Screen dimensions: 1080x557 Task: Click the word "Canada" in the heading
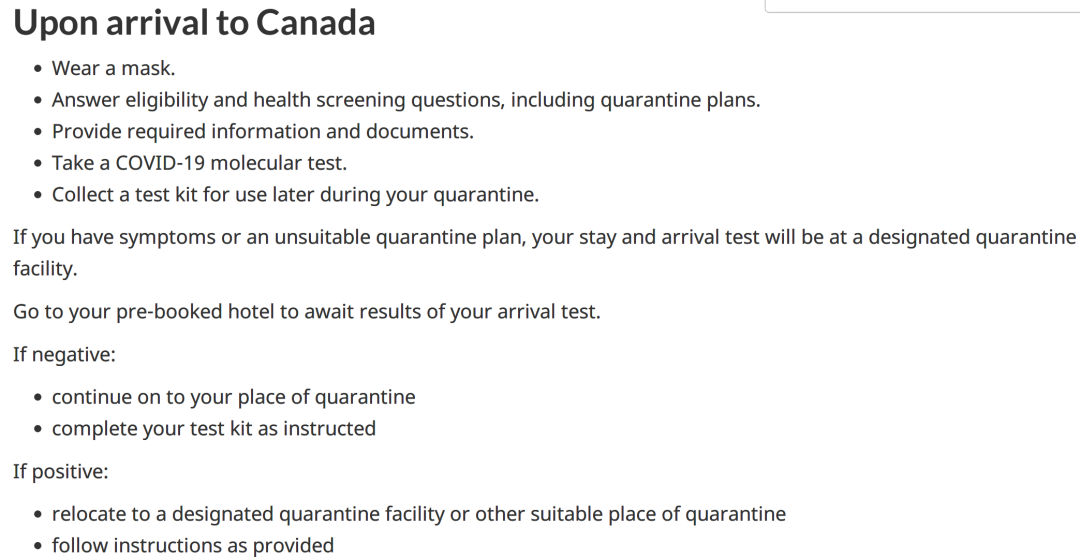tap(315, 23)
